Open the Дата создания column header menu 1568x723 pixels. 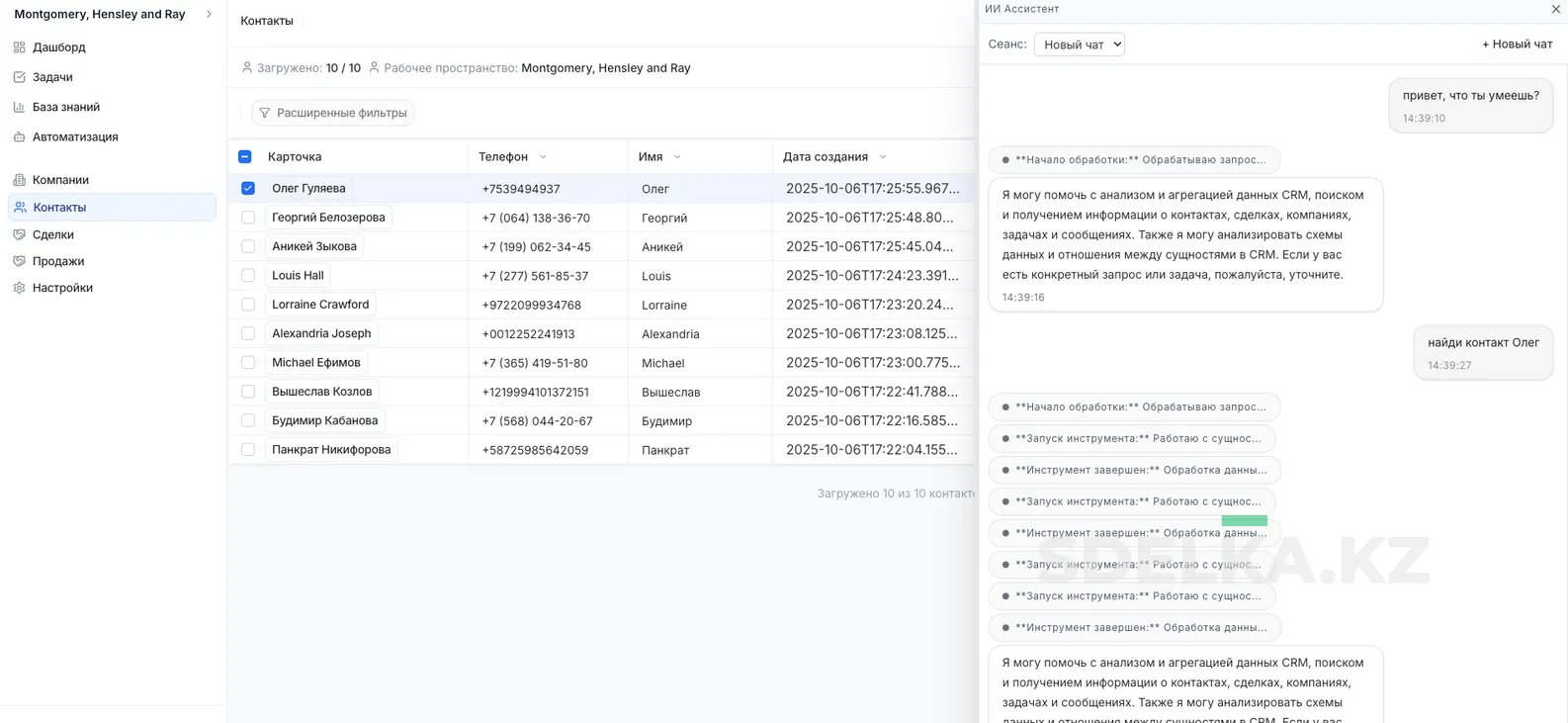point(883,157)
